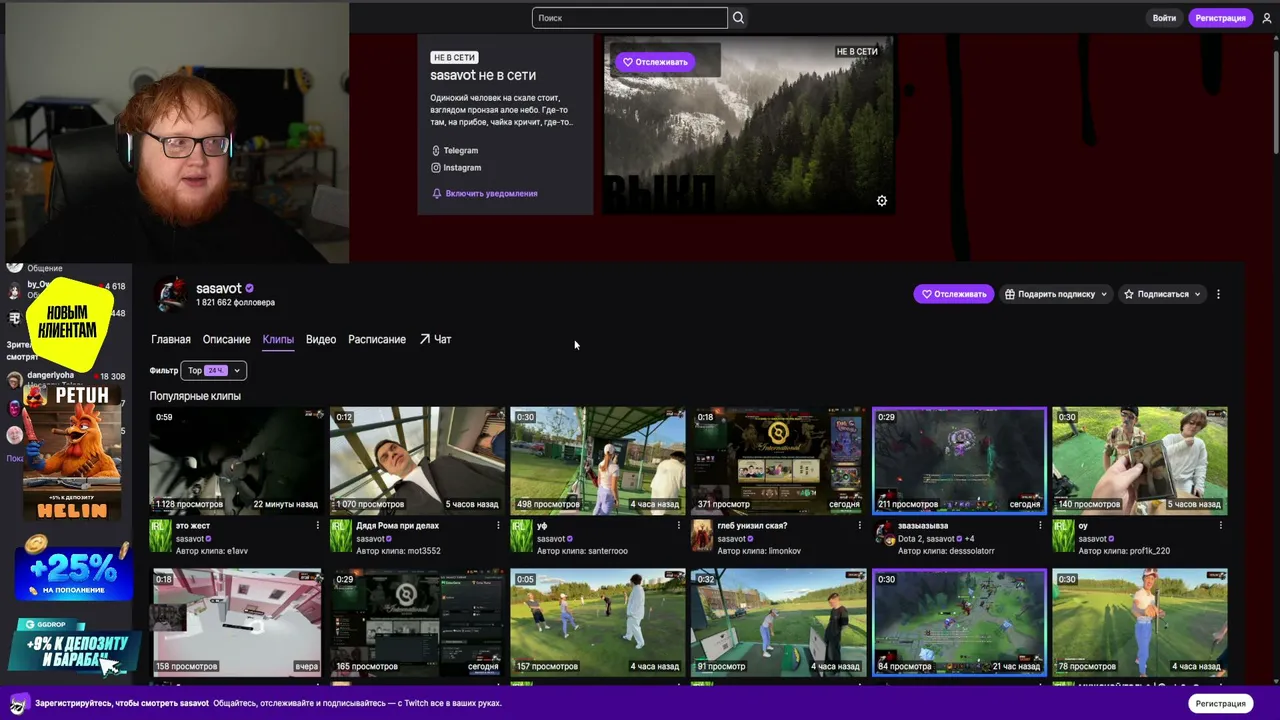Viewport: 1280px width, 720px height.
Task: Open more options for clip "оу"
Action: click(x=1220, y=526)
